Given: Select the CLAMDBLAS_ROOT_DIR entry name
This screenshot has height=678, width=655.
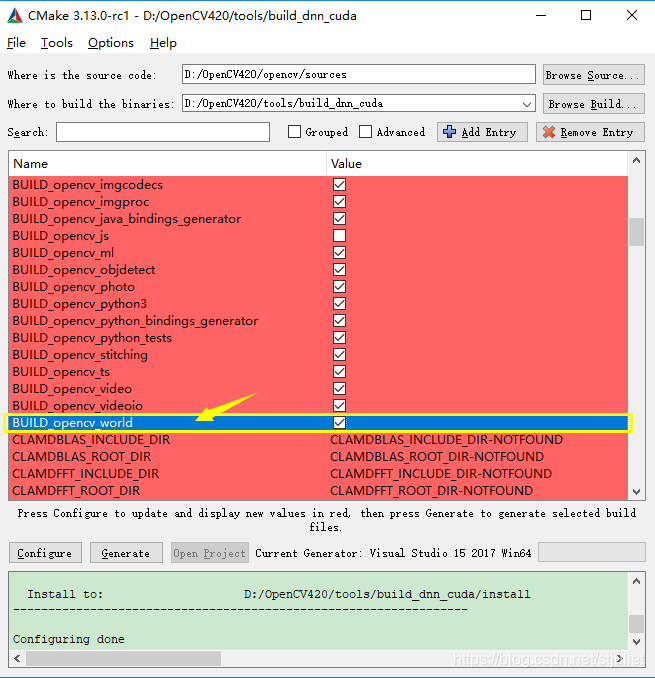Looking at the screenshot, I should coord(82,457).
